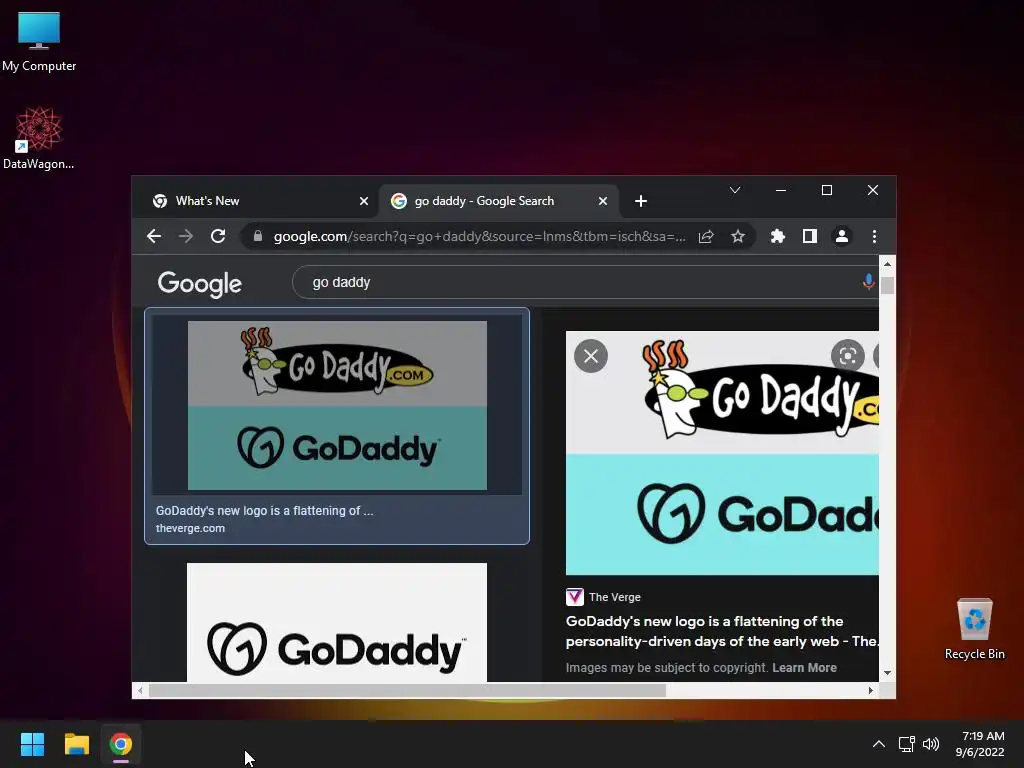The width and height of the screenshot is (1024, 768).
Task: Open File Explorer from taskbar
Action: (x=76, y=744)
